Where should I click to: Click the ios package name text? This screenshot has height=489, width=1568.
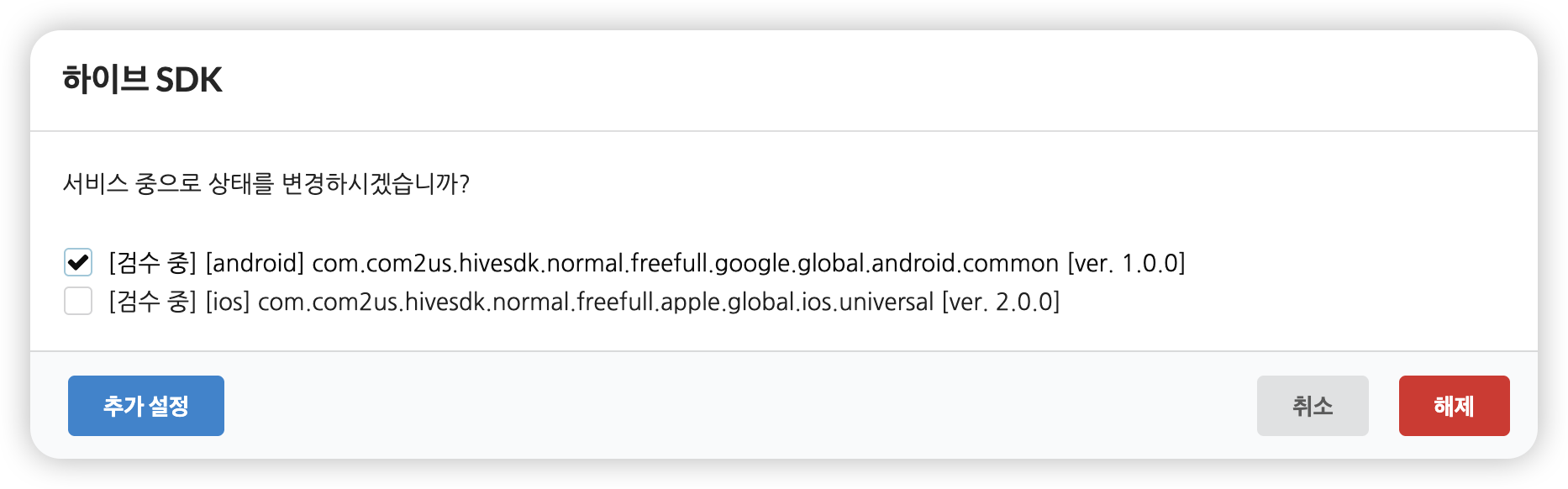click(x=595, y=302)
